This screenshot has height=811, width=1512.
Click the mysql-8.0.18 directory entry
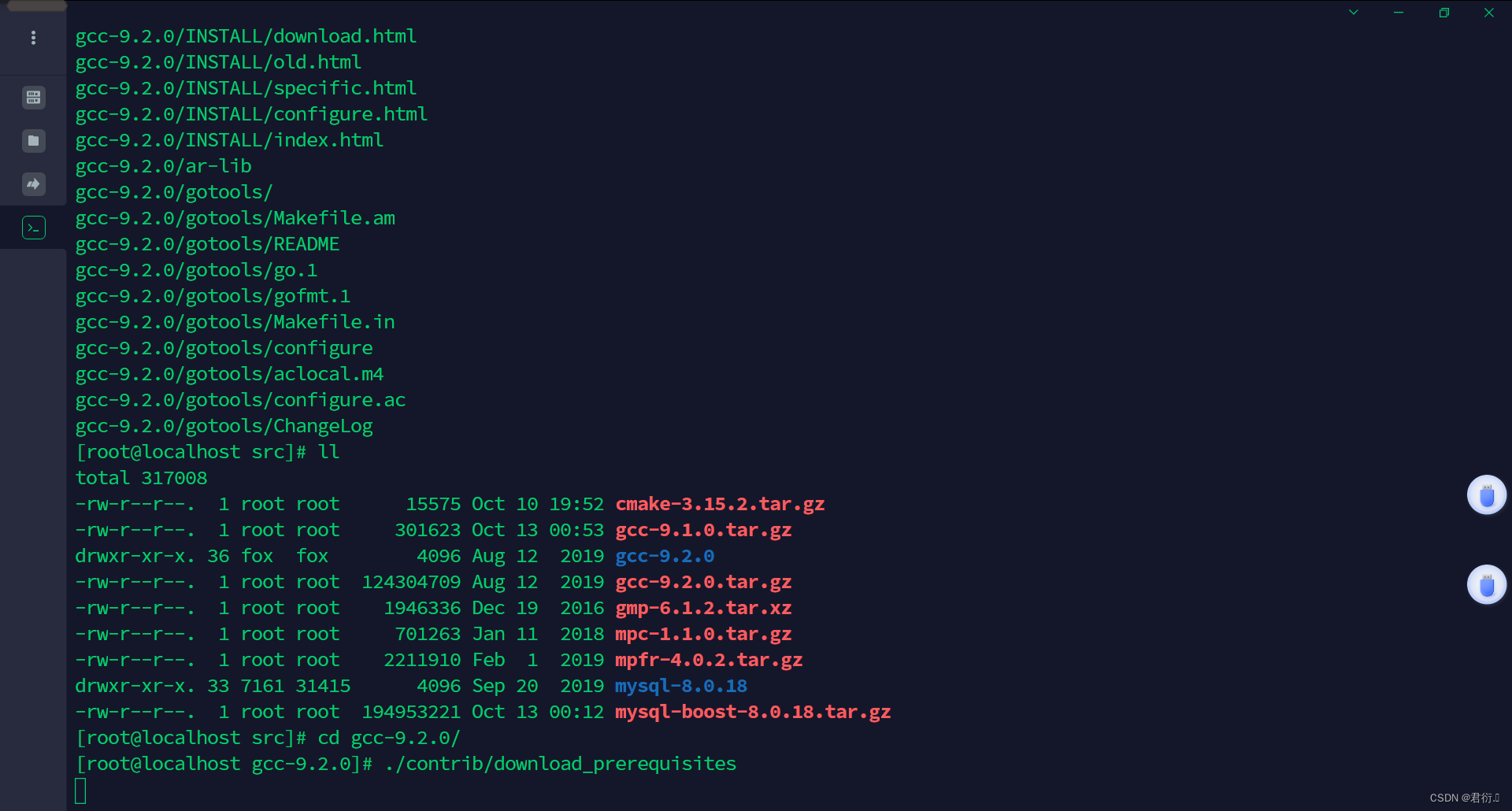click(x=681, y=687)
